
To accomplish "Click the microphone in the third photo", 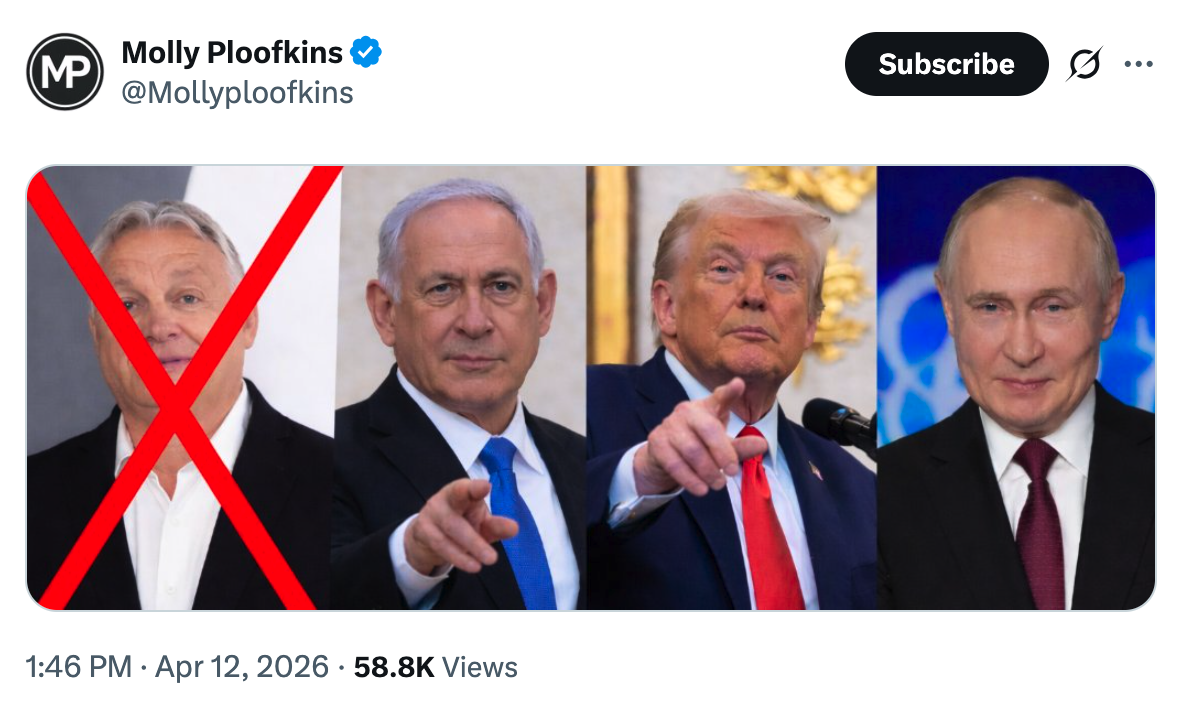I will click(x=836, y=422).
